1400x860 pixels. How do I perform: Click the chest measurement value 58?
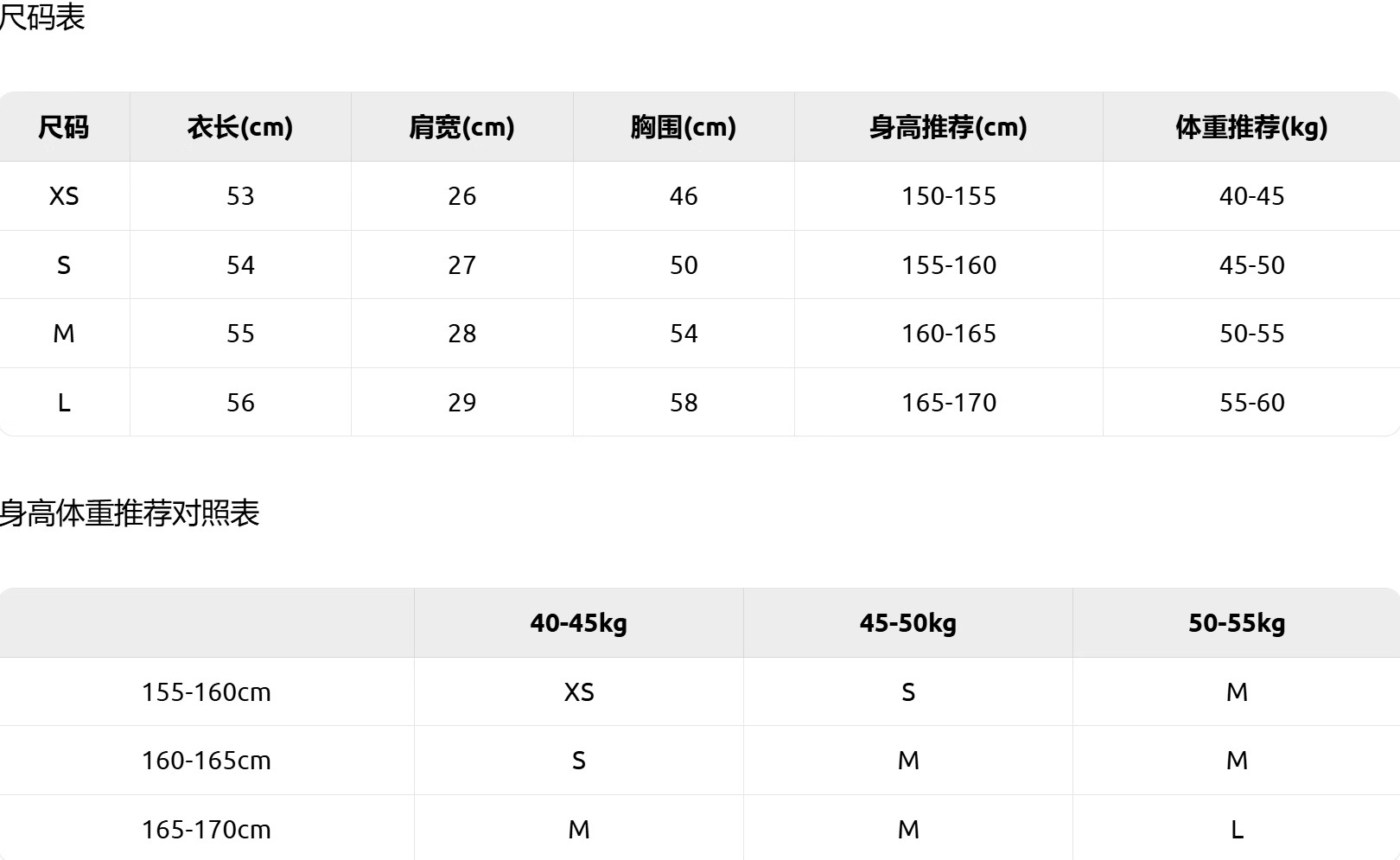pyautogui.click(x=683, y=403)
